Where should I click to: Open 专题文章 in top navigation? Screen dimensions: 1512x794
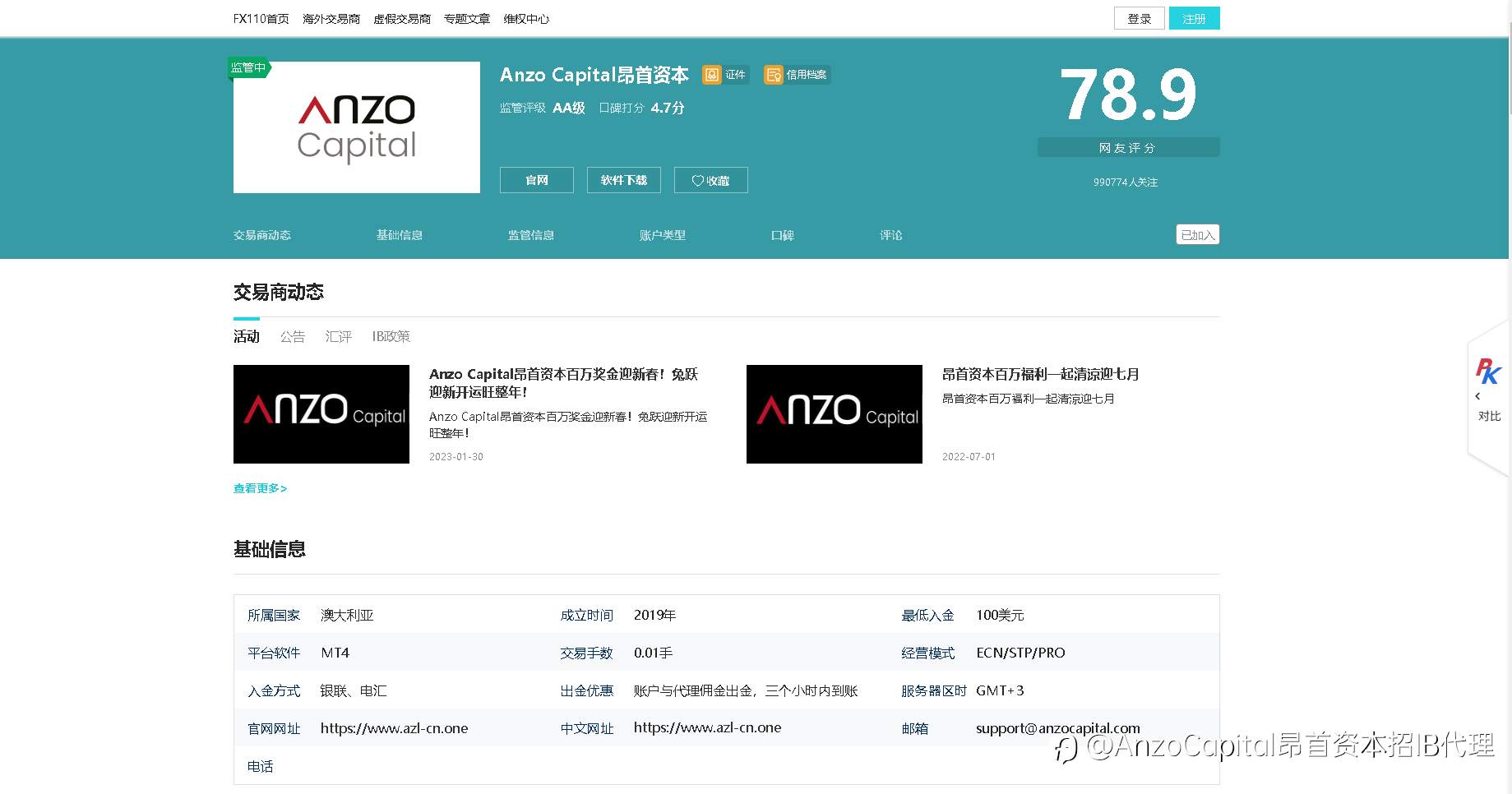pyautogui.click(x=467, y=19)
